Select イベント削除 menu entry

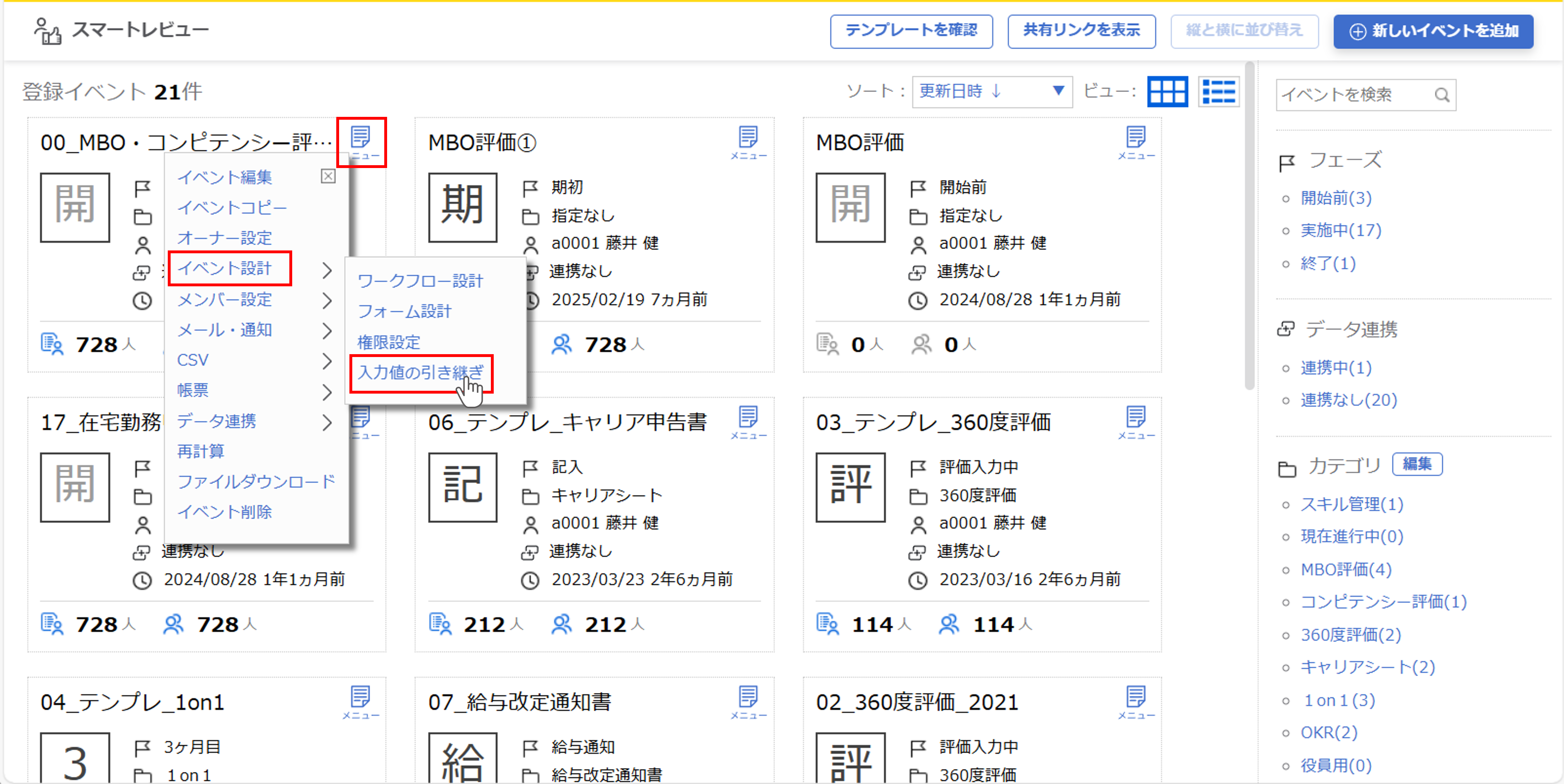(224, 512)
